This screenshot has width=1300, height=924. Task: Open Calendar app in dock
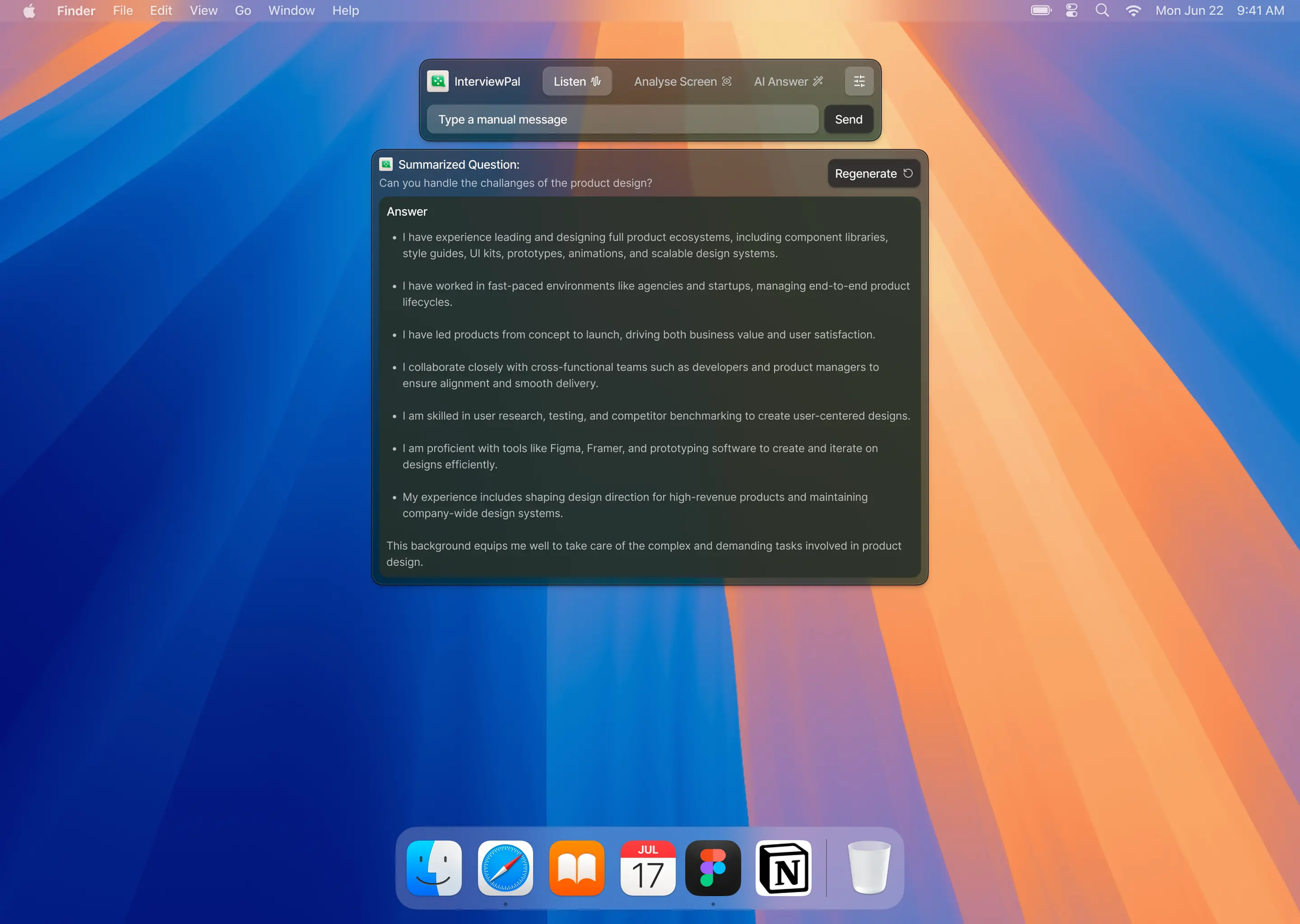(647, 868)
